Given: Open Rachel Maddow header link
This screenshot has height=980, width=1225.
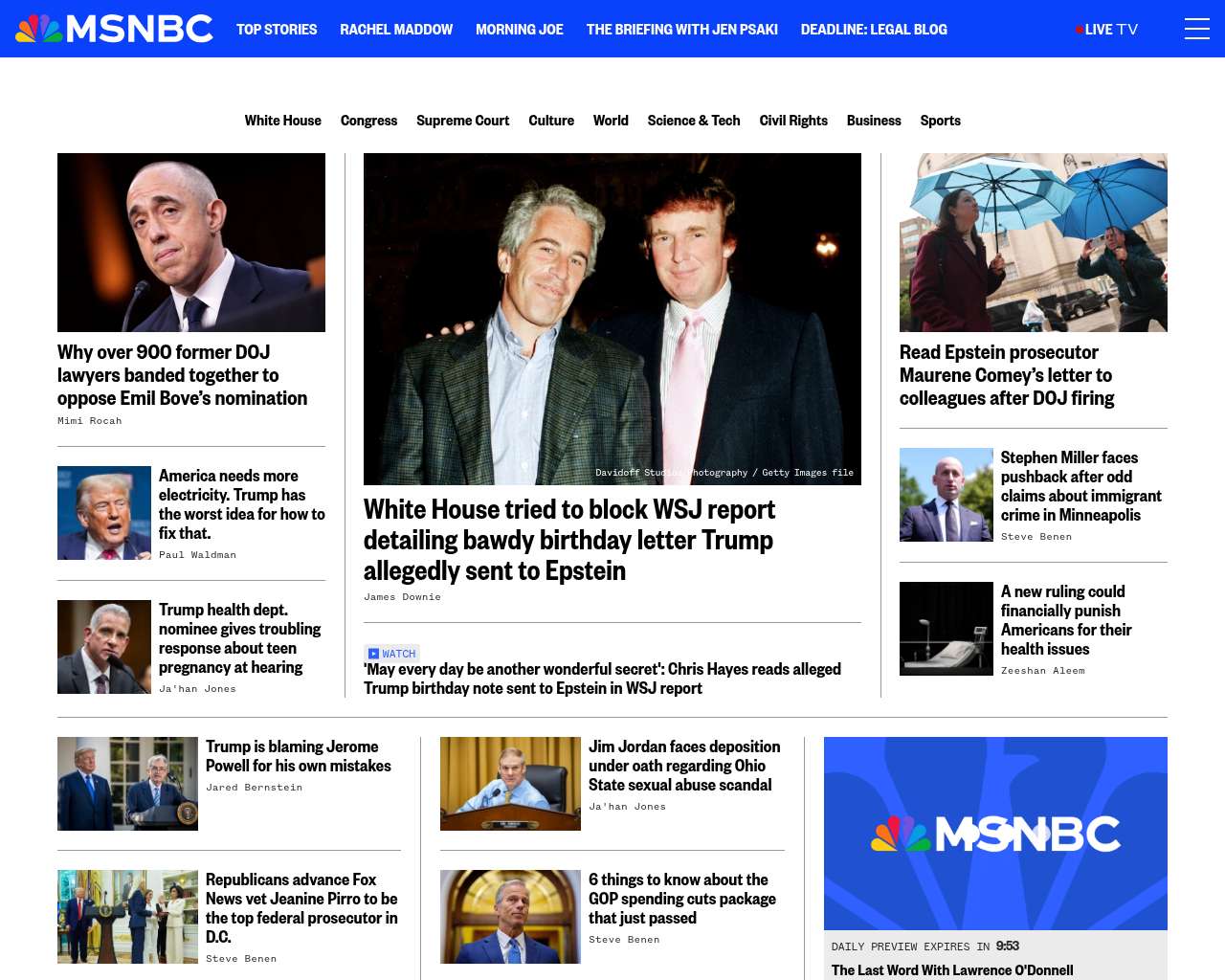Looking at the screenshot, I should 396,30.
